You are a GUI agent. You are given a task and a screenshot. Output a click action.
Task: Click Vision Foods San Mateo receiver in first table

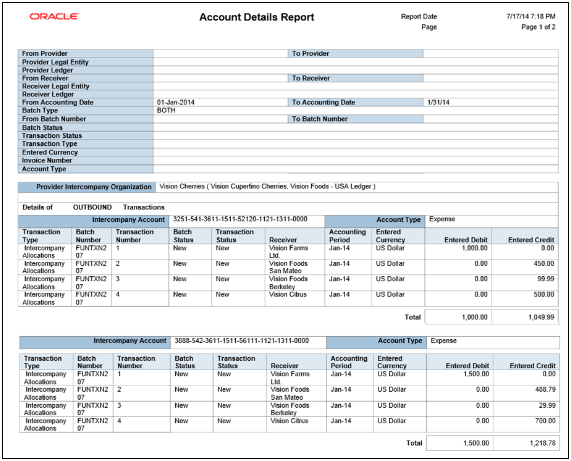[288, 267]
